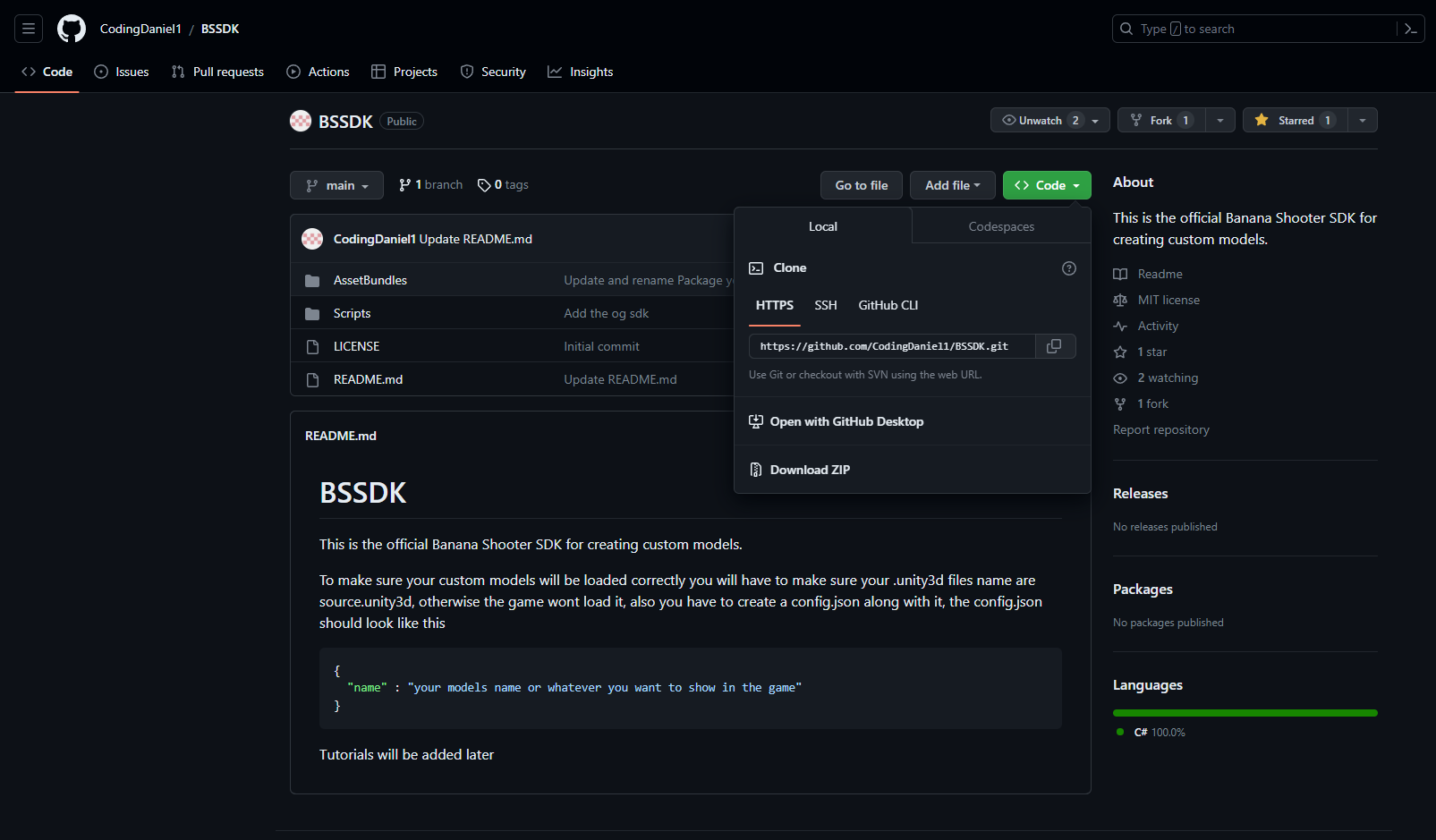Open the Releases heading link

point(1140,493)
